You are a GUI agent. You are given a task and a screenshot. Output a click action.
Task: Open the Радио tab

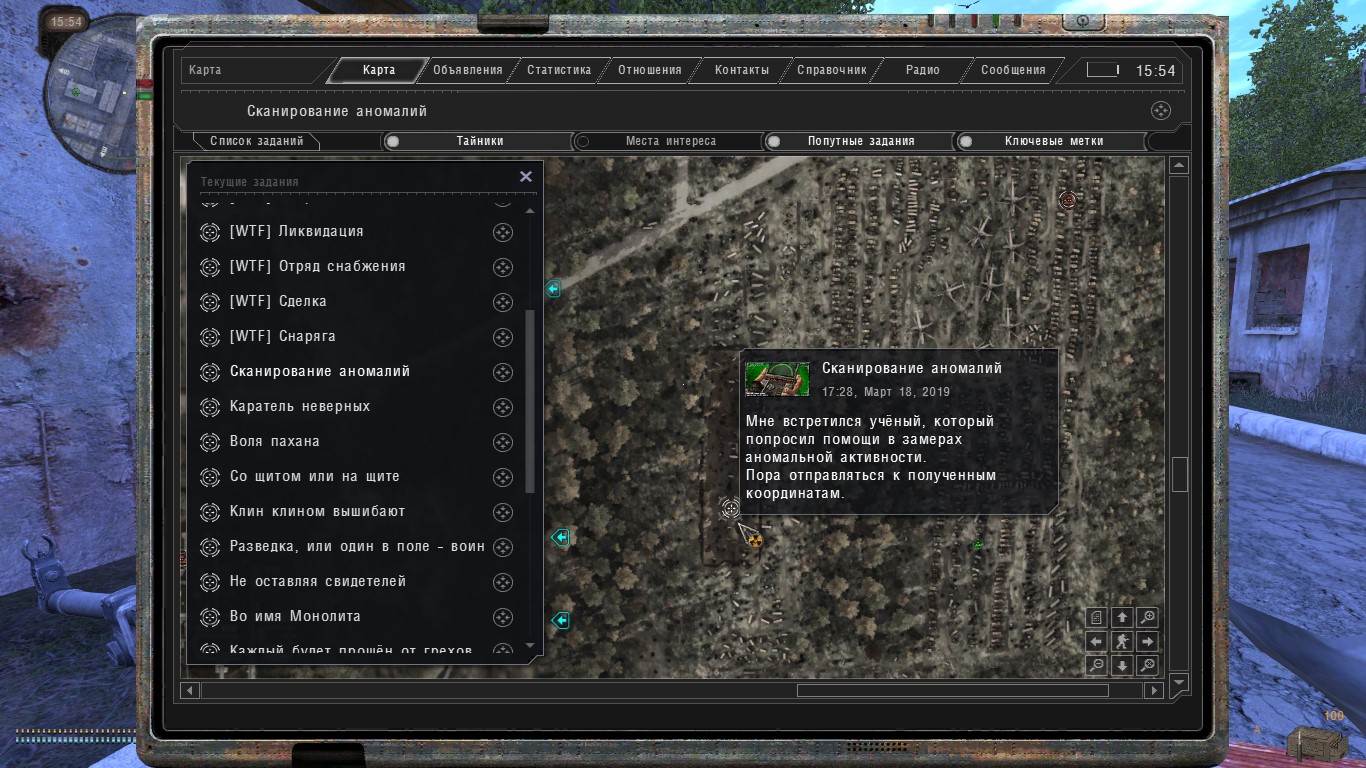click(x=922, y=70)
